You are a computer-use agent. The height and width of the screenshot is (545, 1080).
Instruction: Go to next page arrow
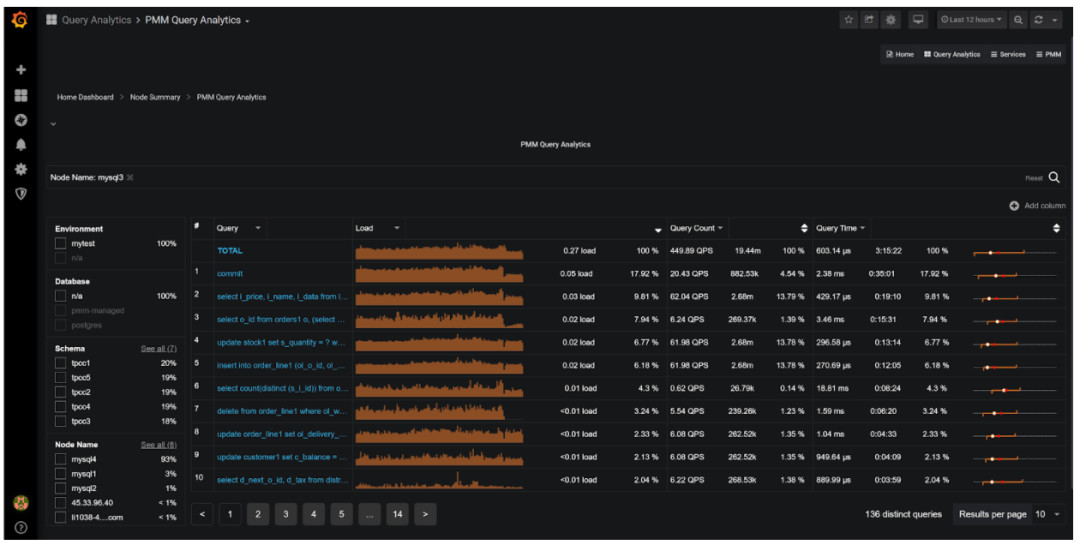[x=425, y=514]
